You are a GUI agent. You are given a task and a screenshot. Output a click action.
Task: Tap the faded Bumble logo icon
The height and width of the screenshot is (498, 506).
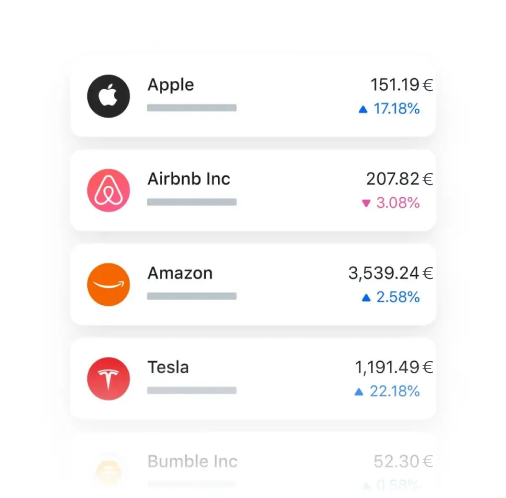(x=108, y=473)
